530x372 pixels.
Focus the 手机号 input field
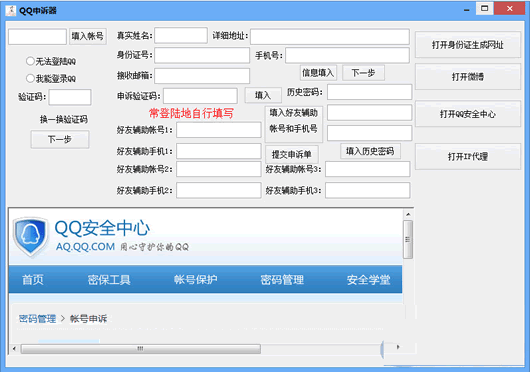347,55
